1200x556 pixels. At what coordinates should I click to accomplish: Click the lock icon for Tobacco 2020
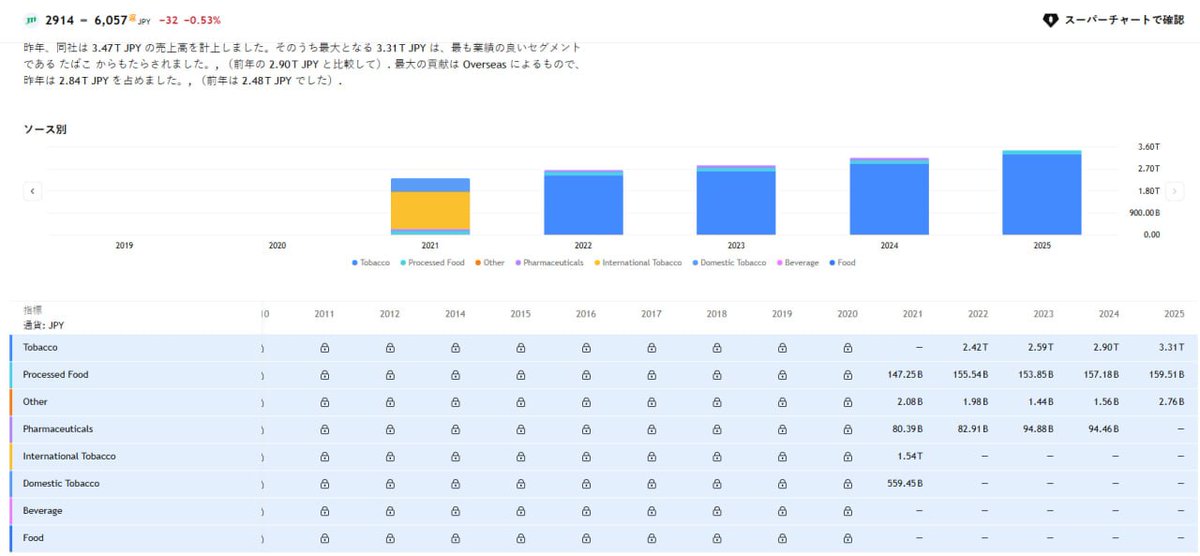(848, 348)
